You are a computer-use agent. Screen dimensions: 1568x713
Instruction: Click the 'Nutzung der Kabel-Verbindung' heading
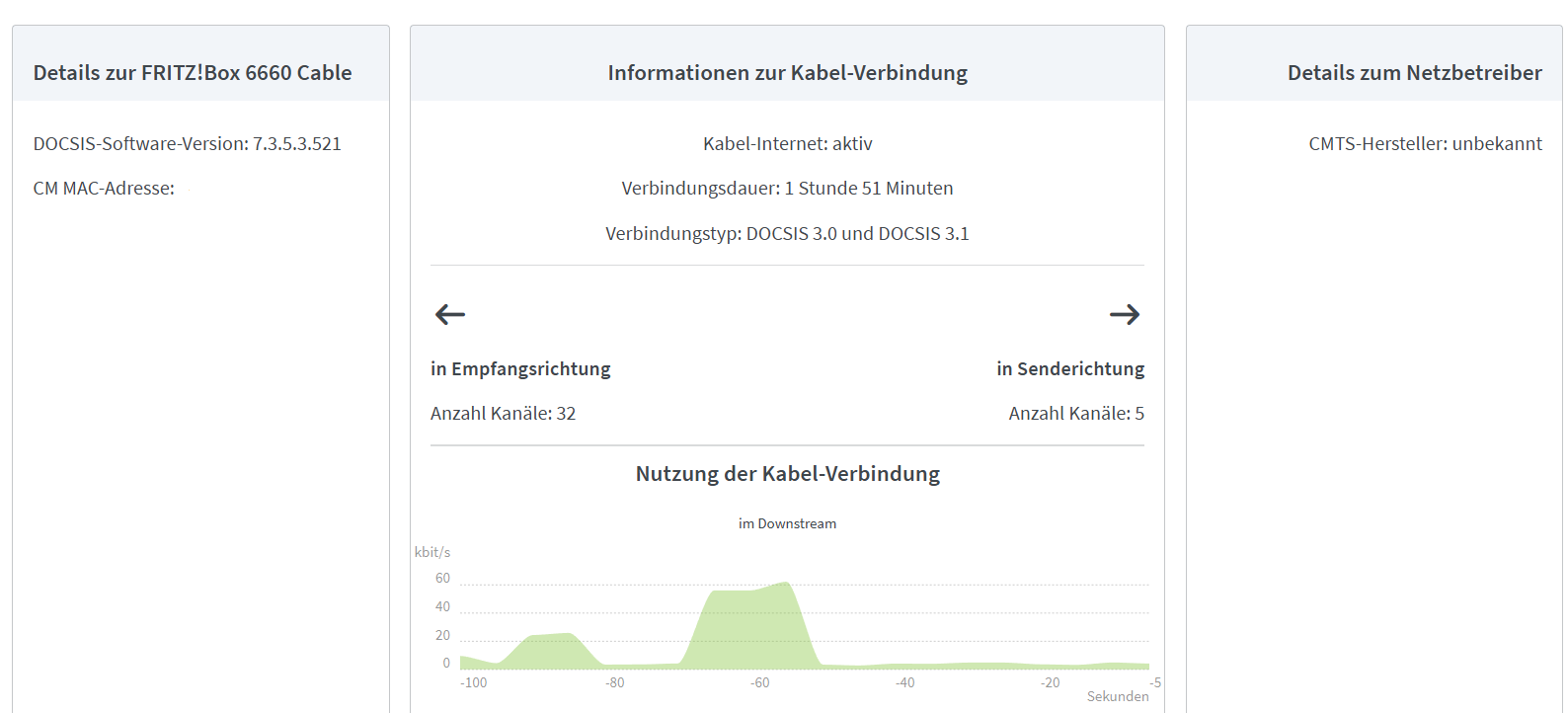pos(788,474)
